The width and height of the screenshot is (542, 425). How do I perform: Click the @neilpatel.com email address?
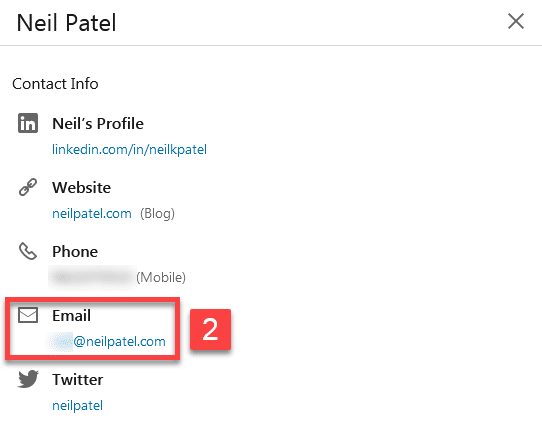[108, 341]
